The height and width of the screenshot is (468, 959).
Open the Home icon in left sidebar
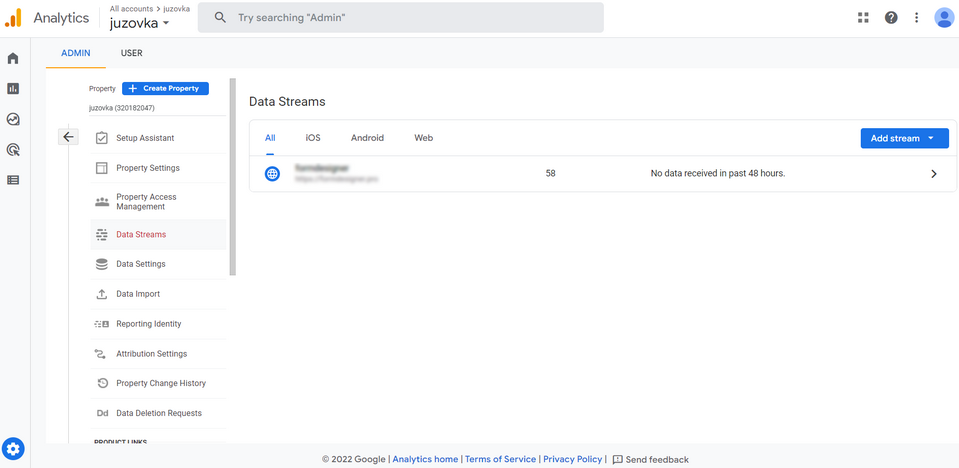[13, 58]
